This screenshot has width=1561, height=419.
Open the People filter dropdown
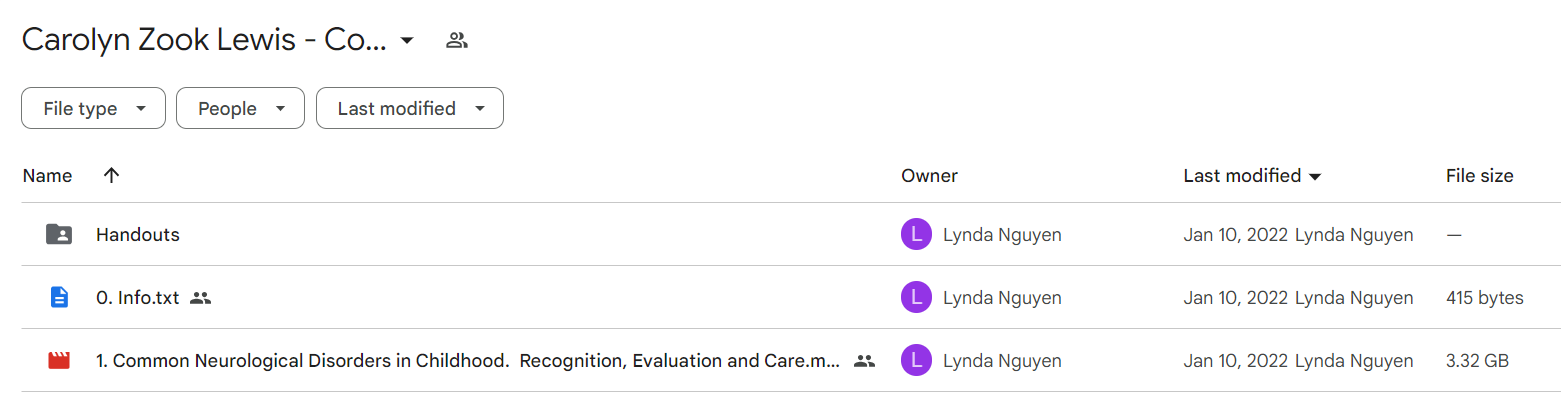click(240, 109)
